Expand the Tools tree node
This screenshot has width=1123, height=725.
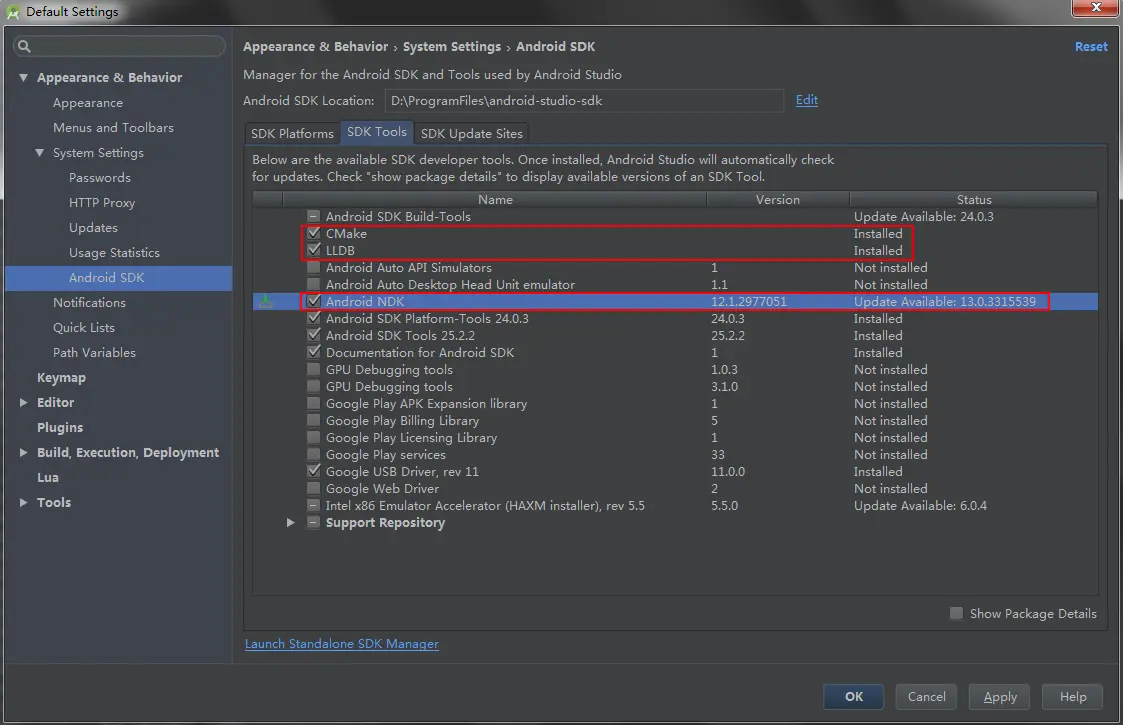pos(24,503)
